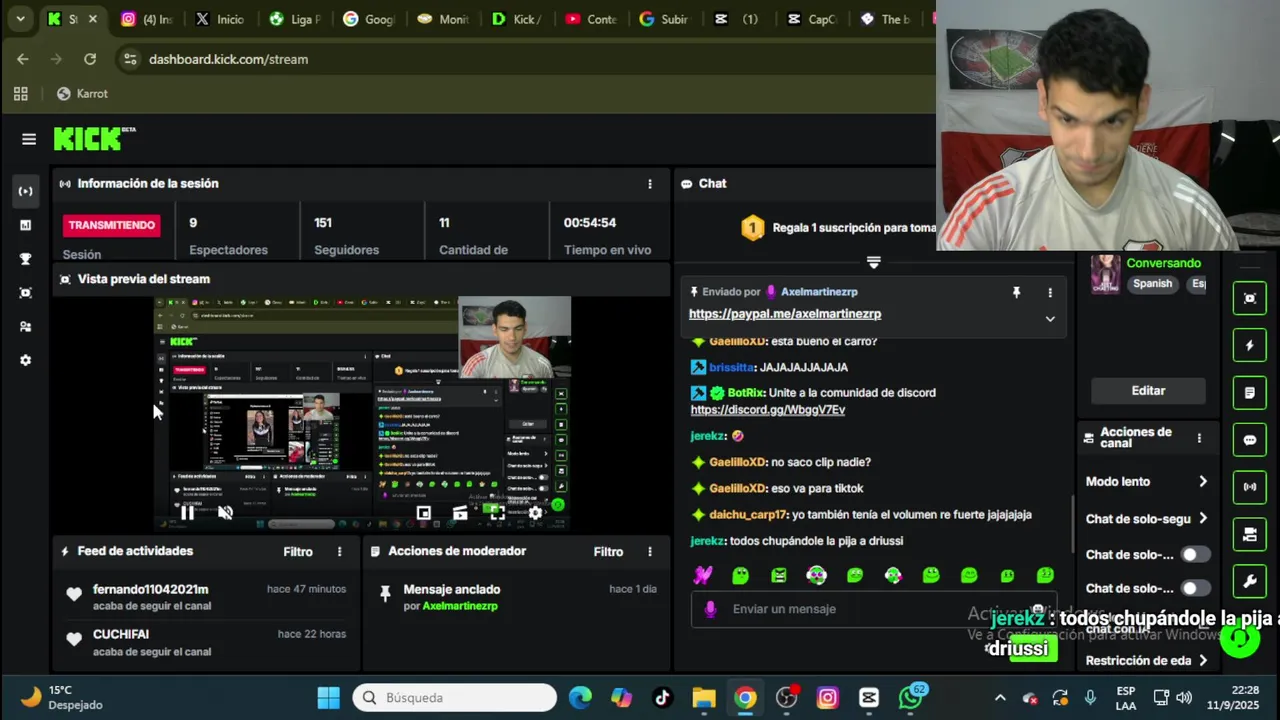Screen dimensions: 1280x720
Task: Pause the stream preview playback
Action: point(187,513)
